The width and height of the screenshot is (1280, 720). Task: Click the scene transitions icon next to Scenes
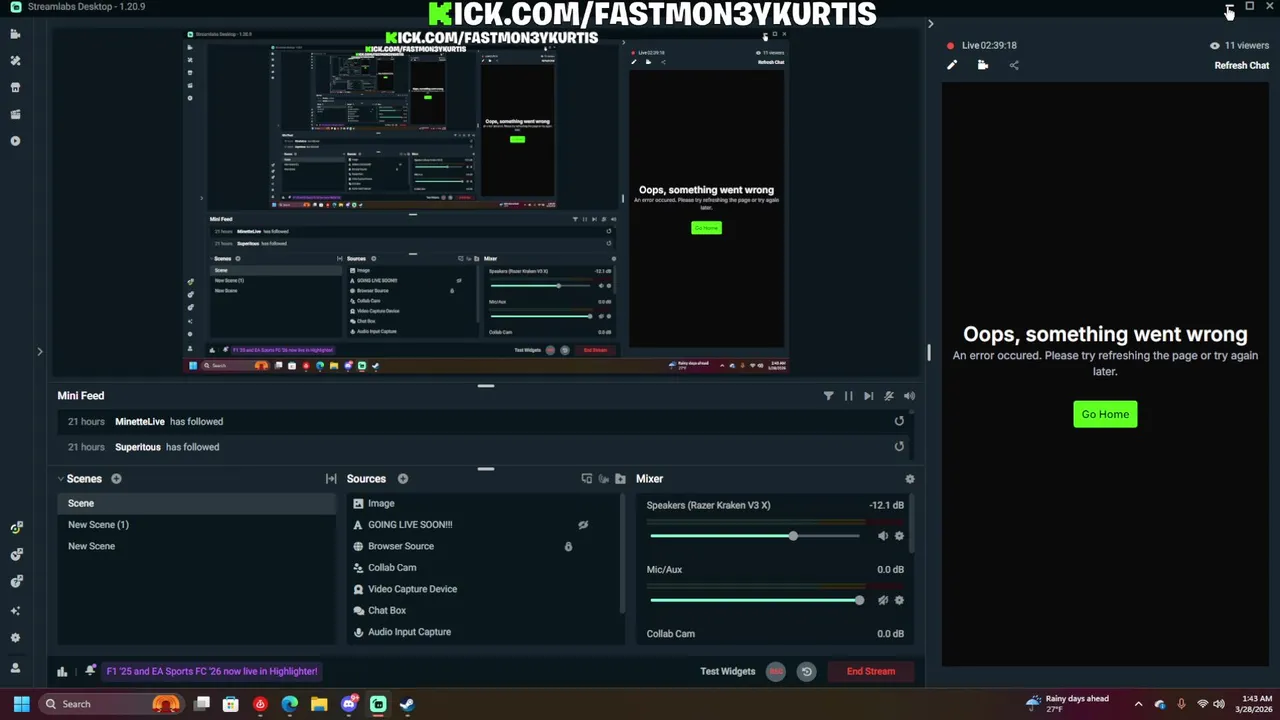pos(331,479)
